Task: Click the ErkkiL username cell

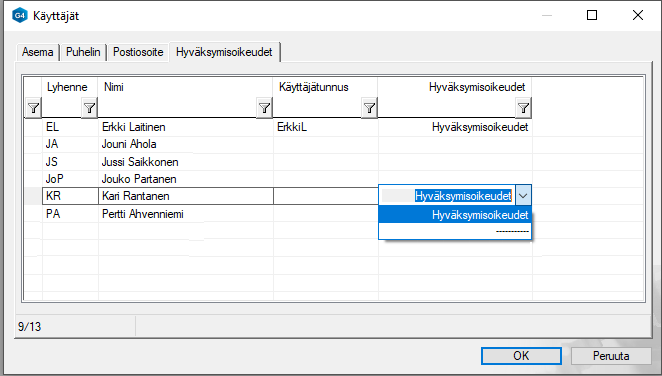Action: click(x=326, y=127)
